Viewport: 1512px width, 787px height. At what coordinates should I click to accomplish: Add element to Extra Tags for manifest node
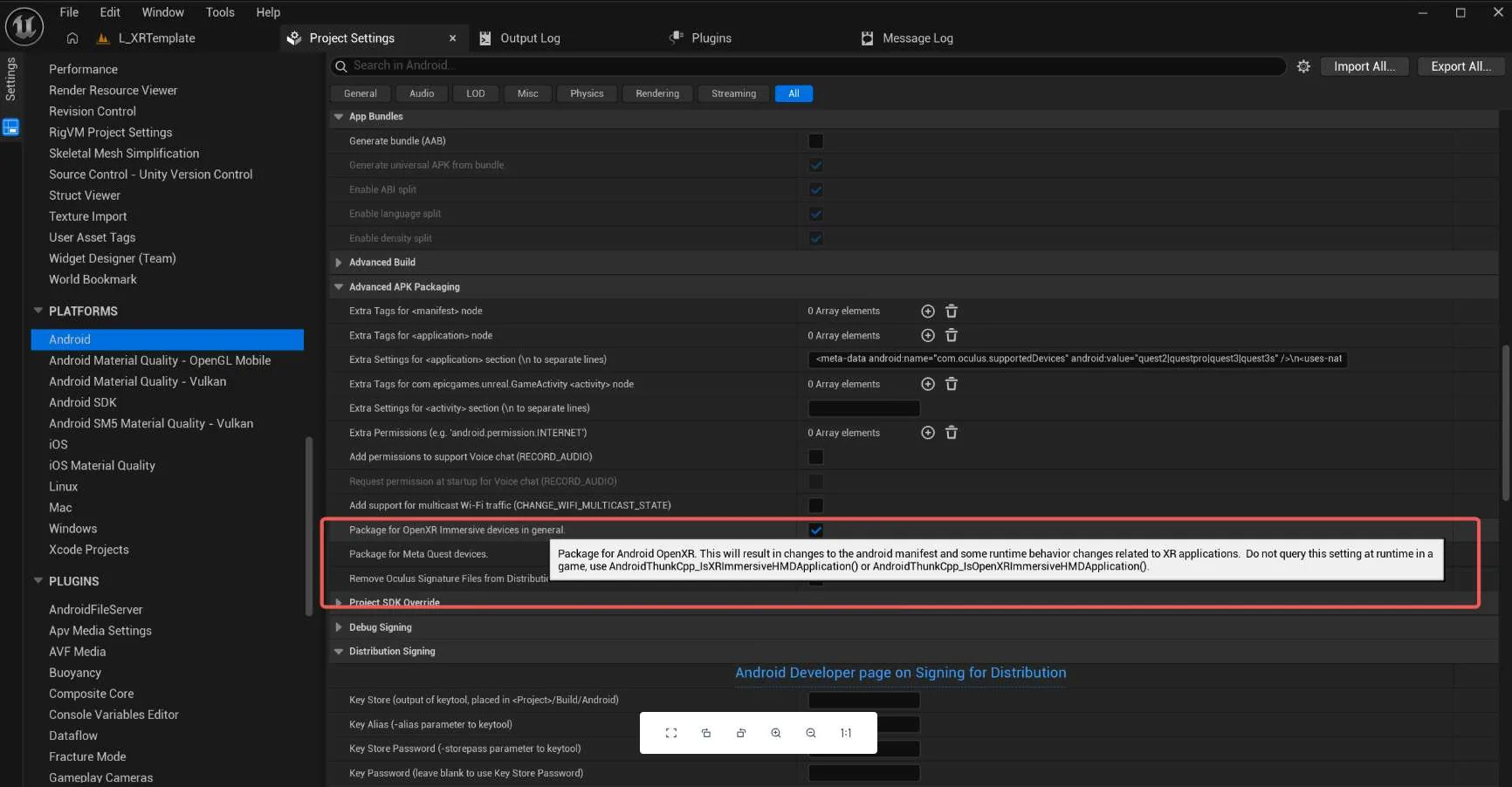point(928,311)
